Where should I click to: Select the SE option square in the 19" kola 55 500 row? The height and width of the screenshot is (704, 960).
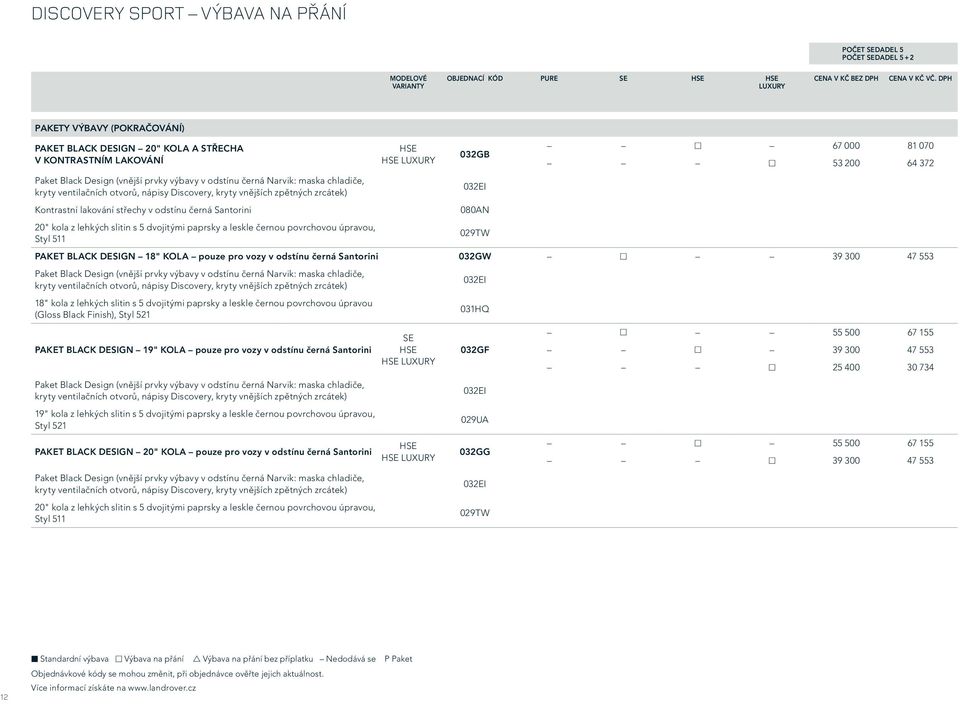pyautogui.click(x=623, y=332)
